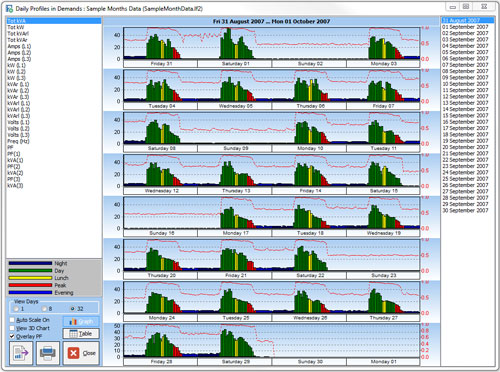Select the 1 day view radio button

pyautogui.click(x=16, y=309)
